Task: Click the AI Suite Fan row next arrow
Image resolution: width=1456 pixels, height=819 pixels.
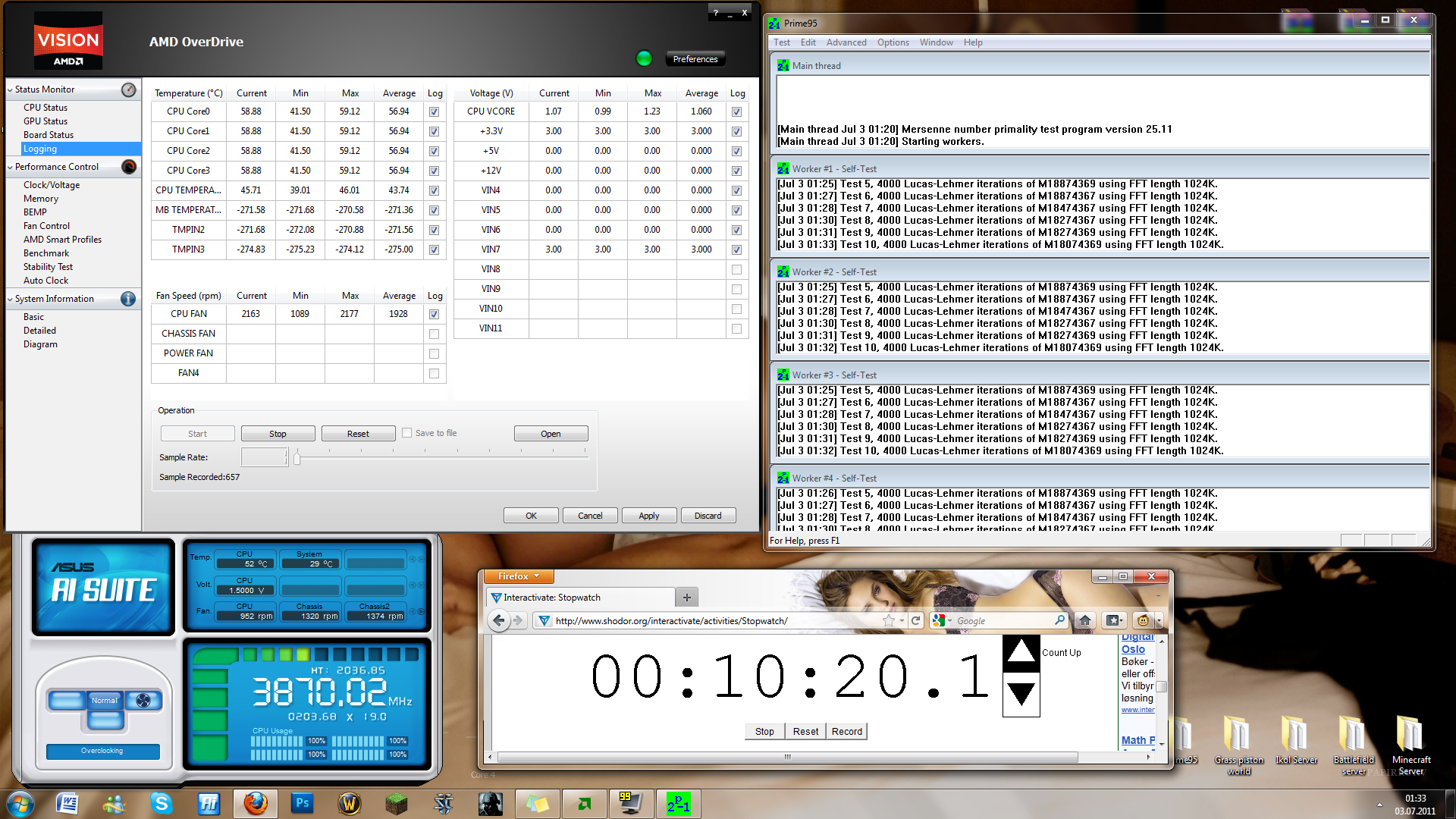Action: [420, 611]
